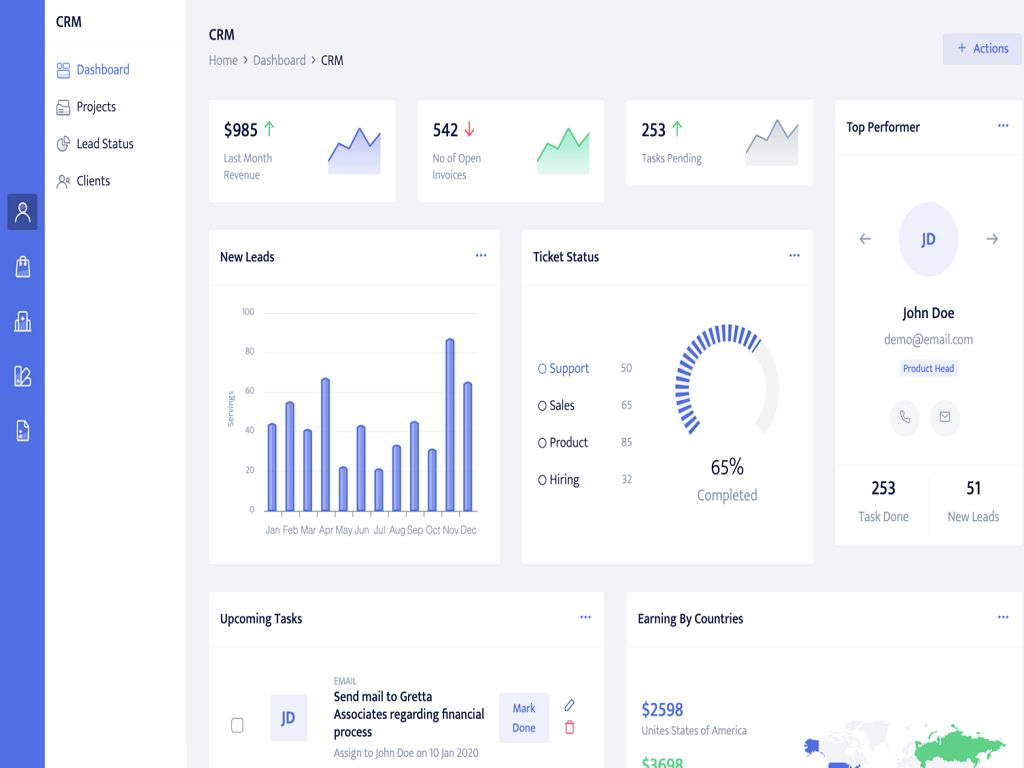Select the Support ticket status radio
This screenshot has height=768, width=1024.
[542, 369]
